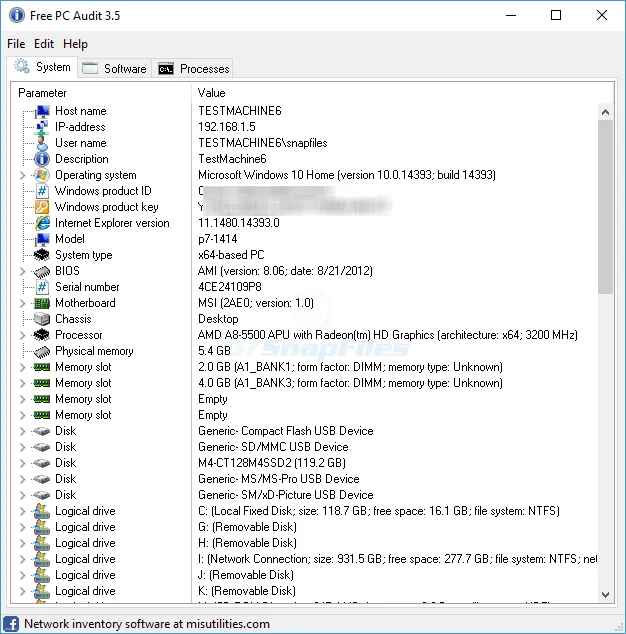This screenshot has height=634, width=626.
Task: Click the Operating system Windows flag icon
Action: tap(42, 175)
